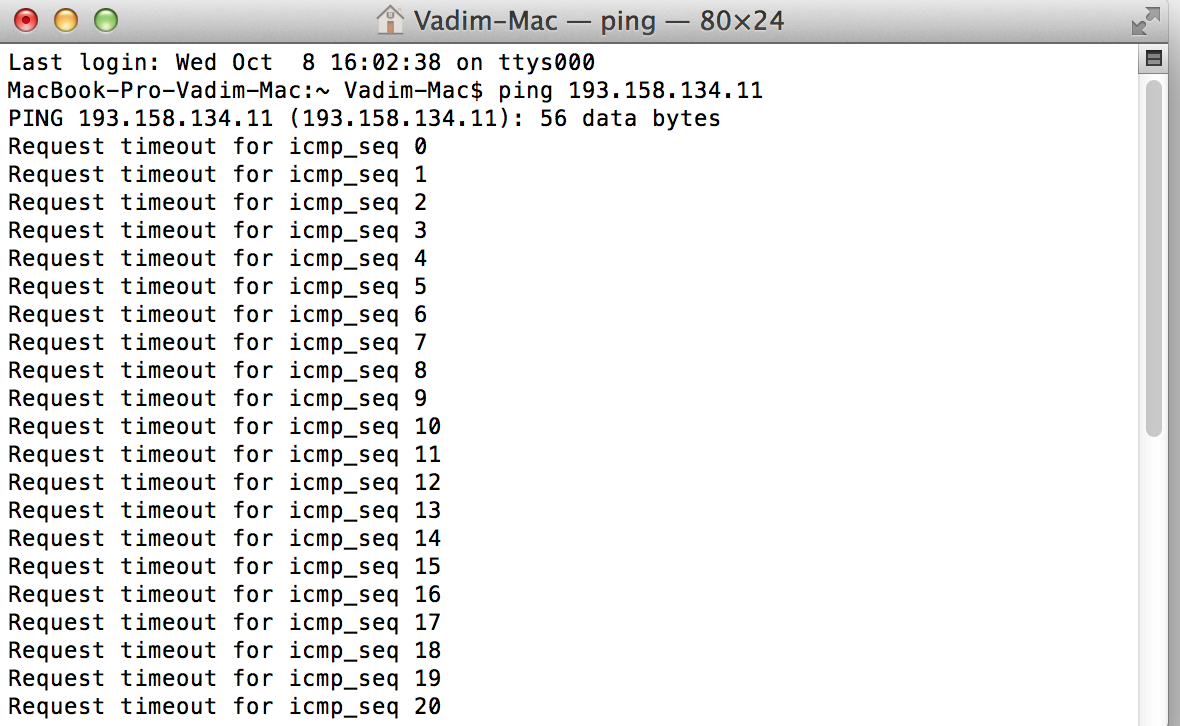Click the "Last login" line in terminal
1180x726 pixels.
pyautogui.click(x=301, y=62)
